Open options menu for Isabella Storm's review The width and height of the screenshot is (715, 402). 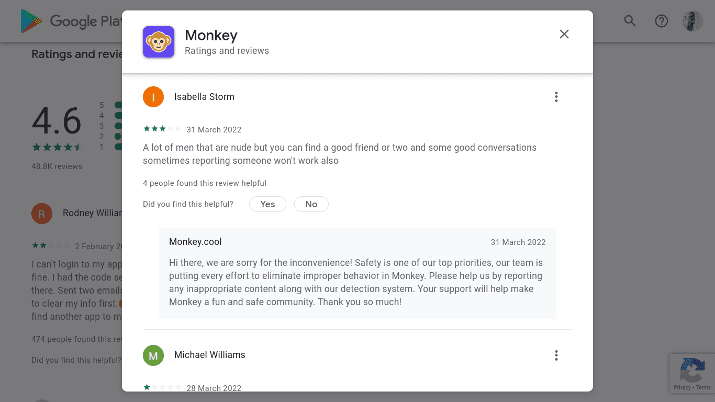tap(556, 97)
